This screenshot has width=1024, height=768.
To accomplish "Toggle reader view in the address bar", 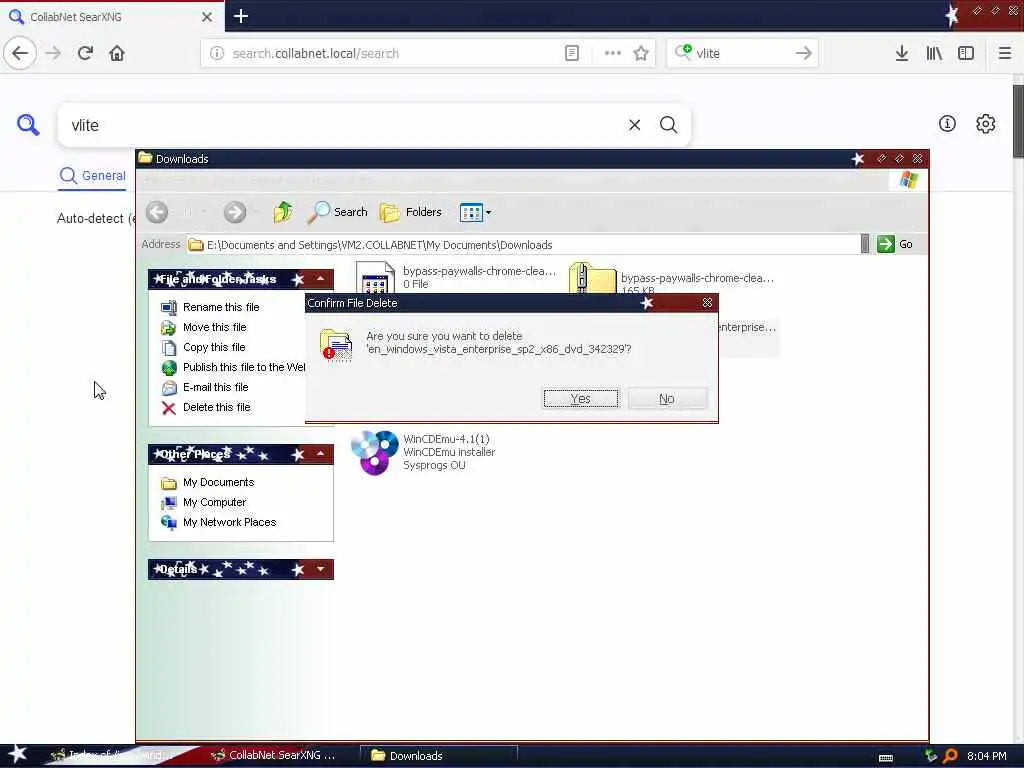I will pyautogui.click(x=571, y=54).
